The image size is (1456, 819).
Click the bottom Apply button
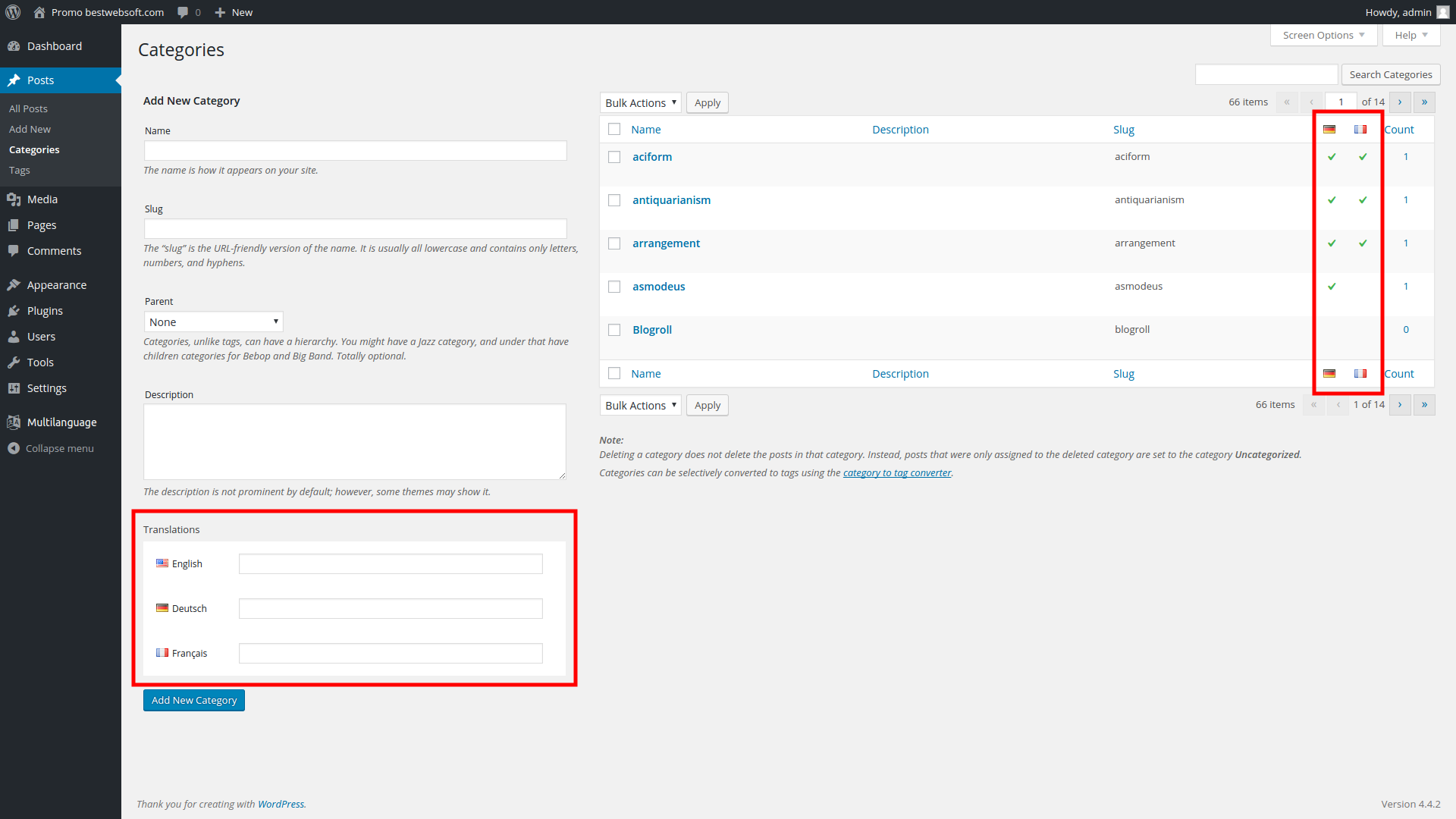(x=708, y=406)
